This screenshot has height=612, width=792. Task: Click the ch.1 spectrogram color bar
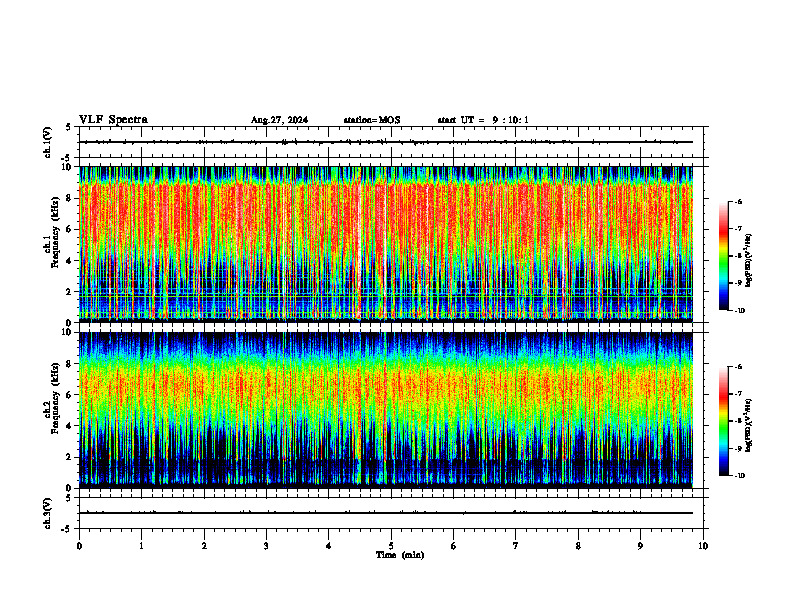723,256
